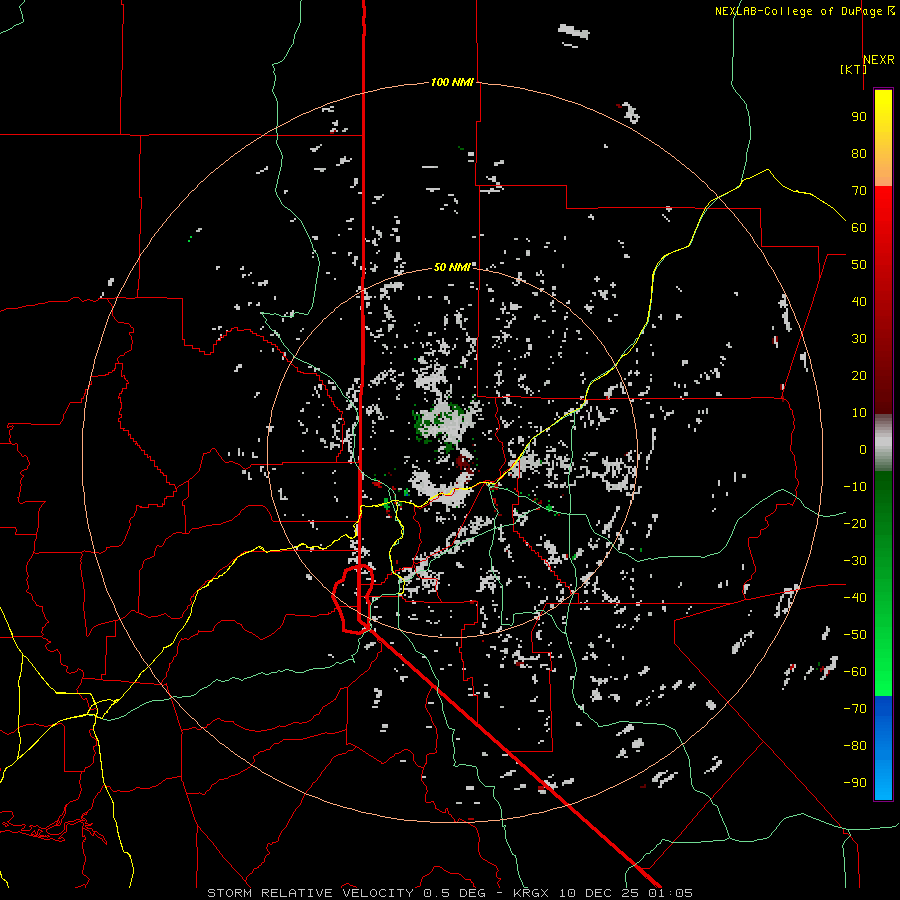Pick the -40 value on velocity scale
900x900 pixels.
[855, 598]
